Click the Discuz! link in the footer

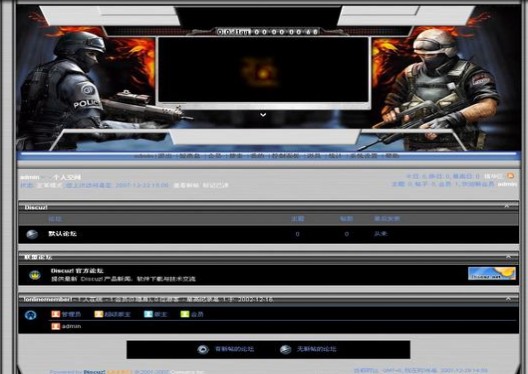[x=94, y=372]
